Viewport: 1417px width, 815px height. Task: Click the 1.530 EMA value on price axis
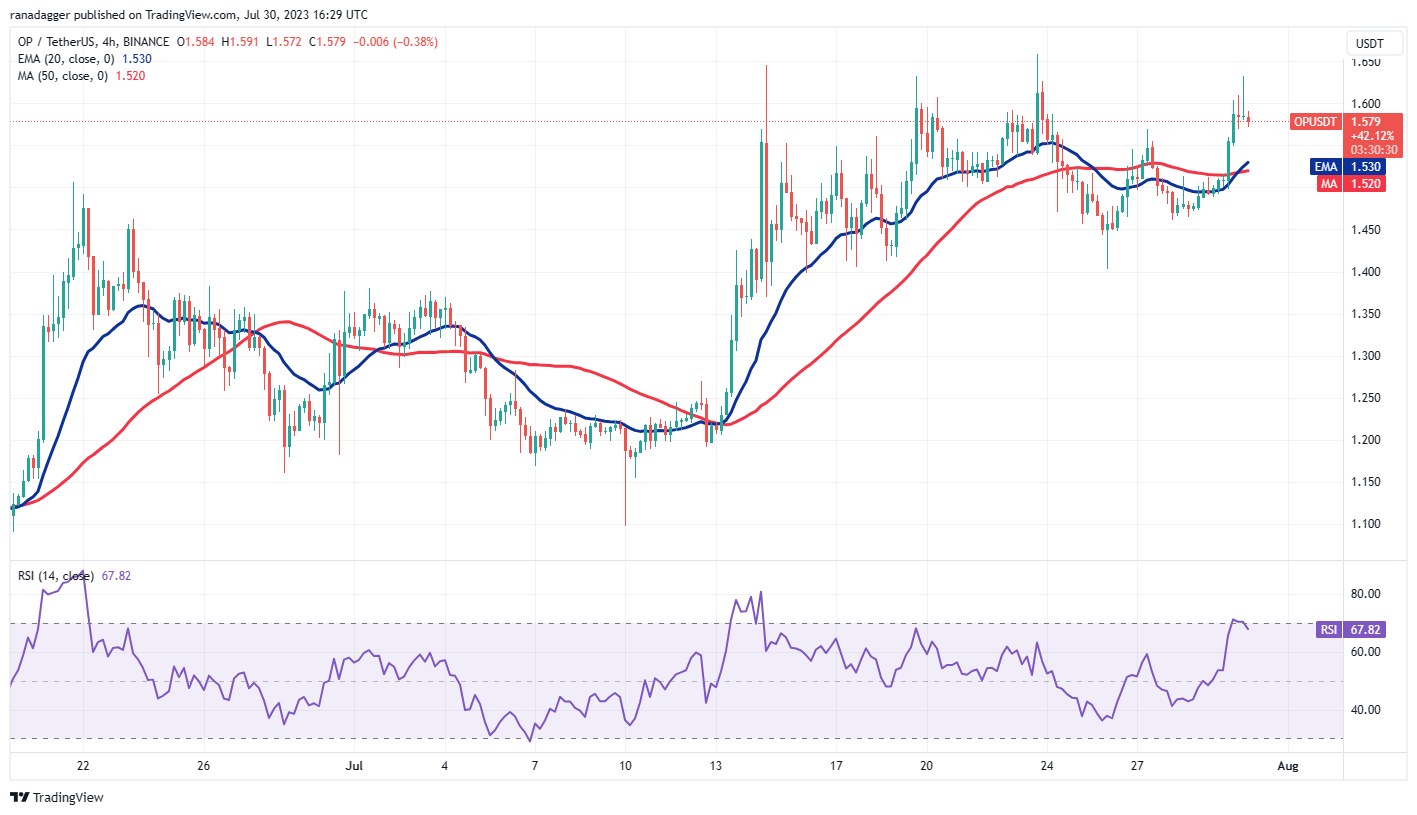pyautogui.click(x=1367, y=167)
